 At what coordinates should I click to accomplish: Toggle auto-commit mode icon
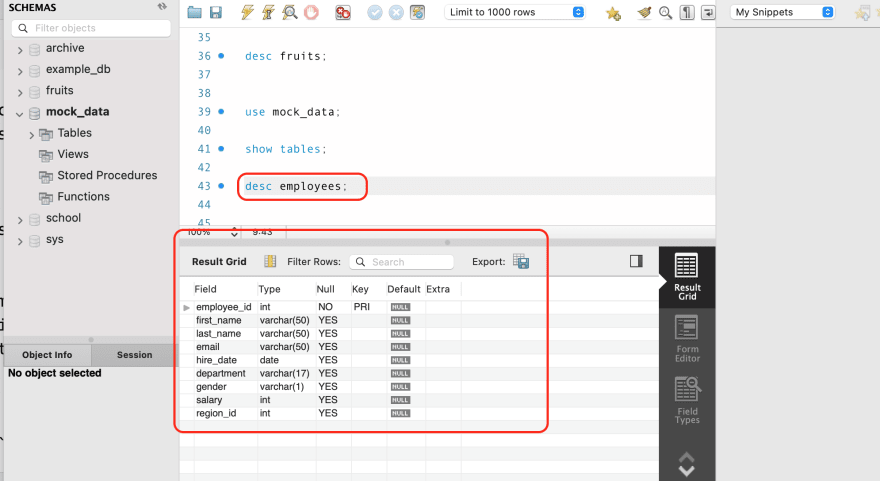click(x=418, y=12)
